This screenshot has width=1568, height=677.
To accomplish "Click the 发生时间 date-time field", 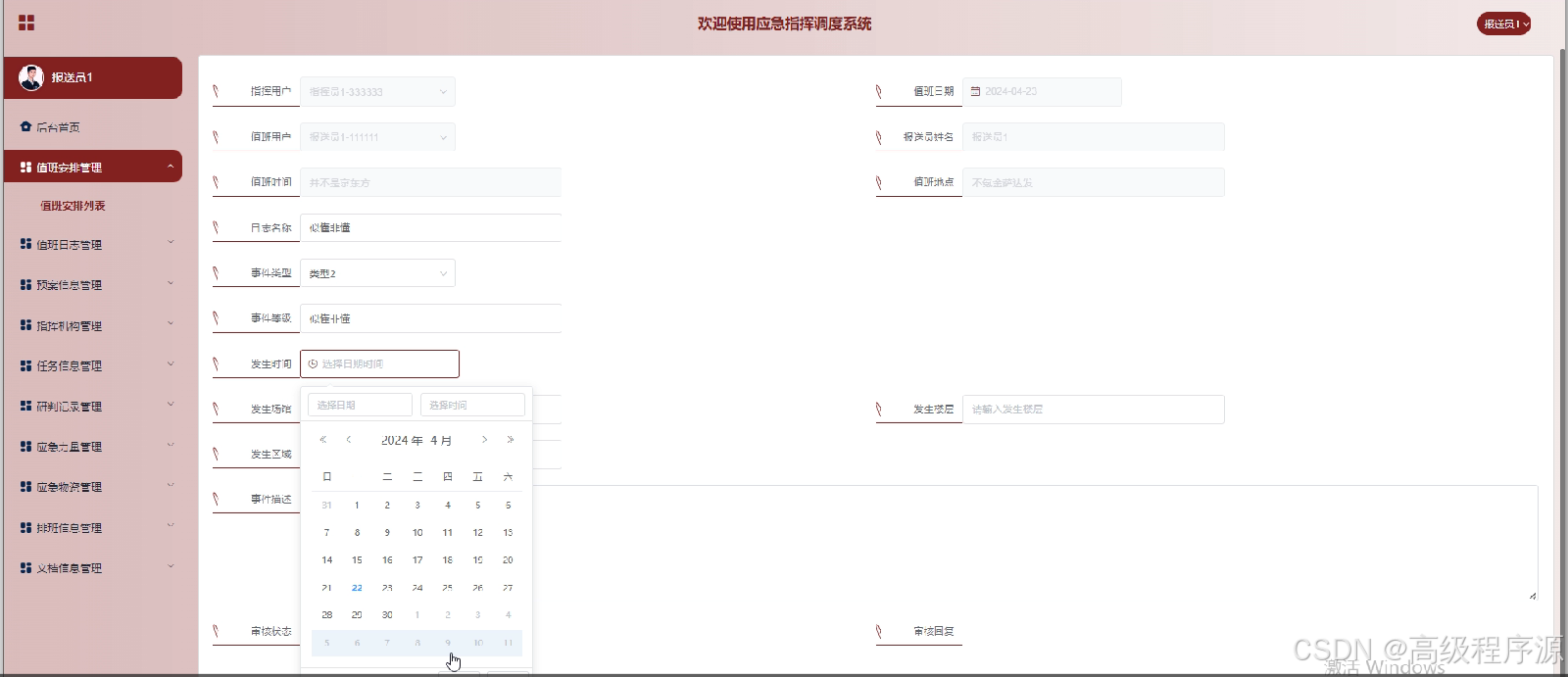I will point(379,363).
